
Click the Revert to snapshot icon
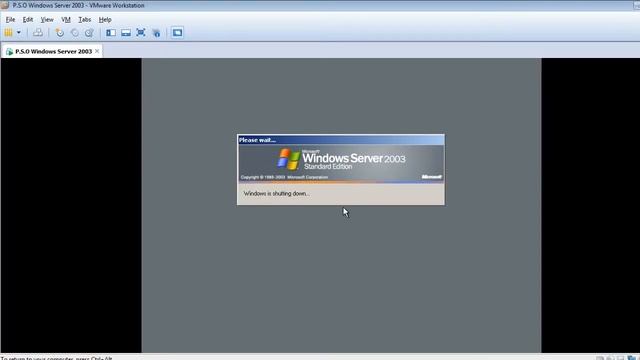[75, 33]
